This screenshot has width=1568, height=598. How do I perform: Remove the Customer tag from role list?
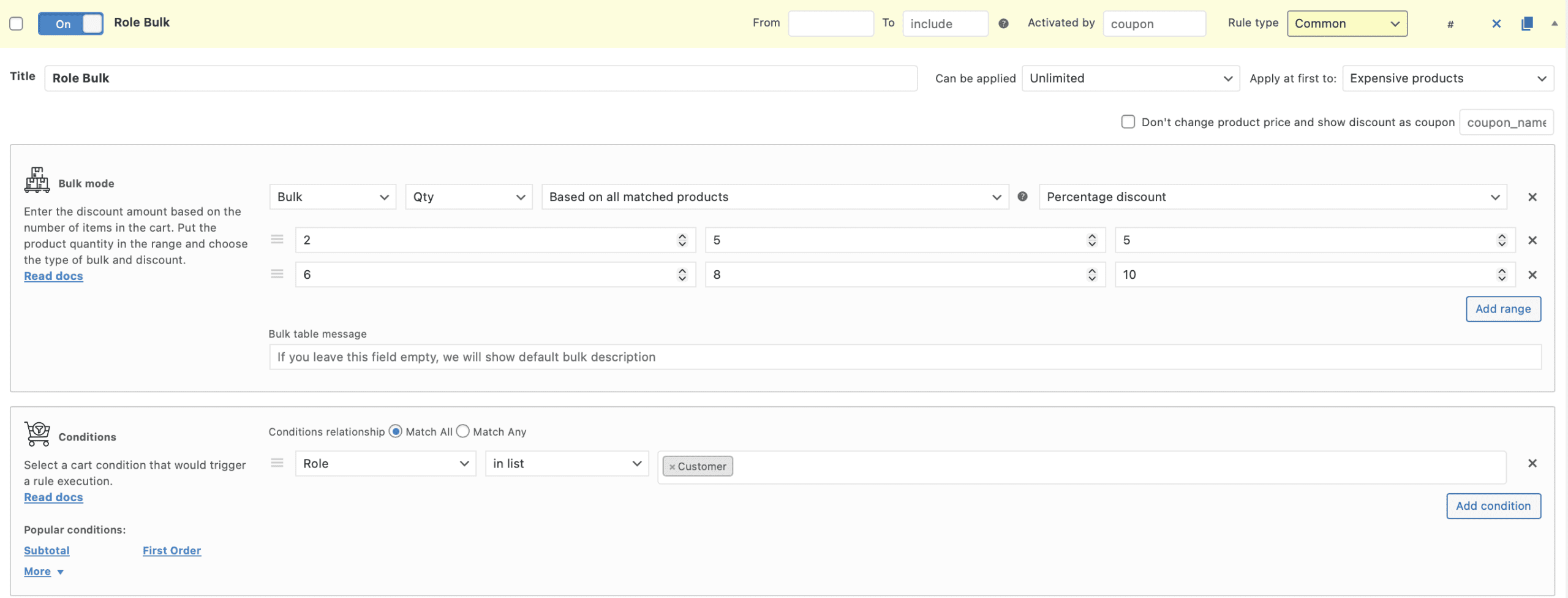[672, 467]
